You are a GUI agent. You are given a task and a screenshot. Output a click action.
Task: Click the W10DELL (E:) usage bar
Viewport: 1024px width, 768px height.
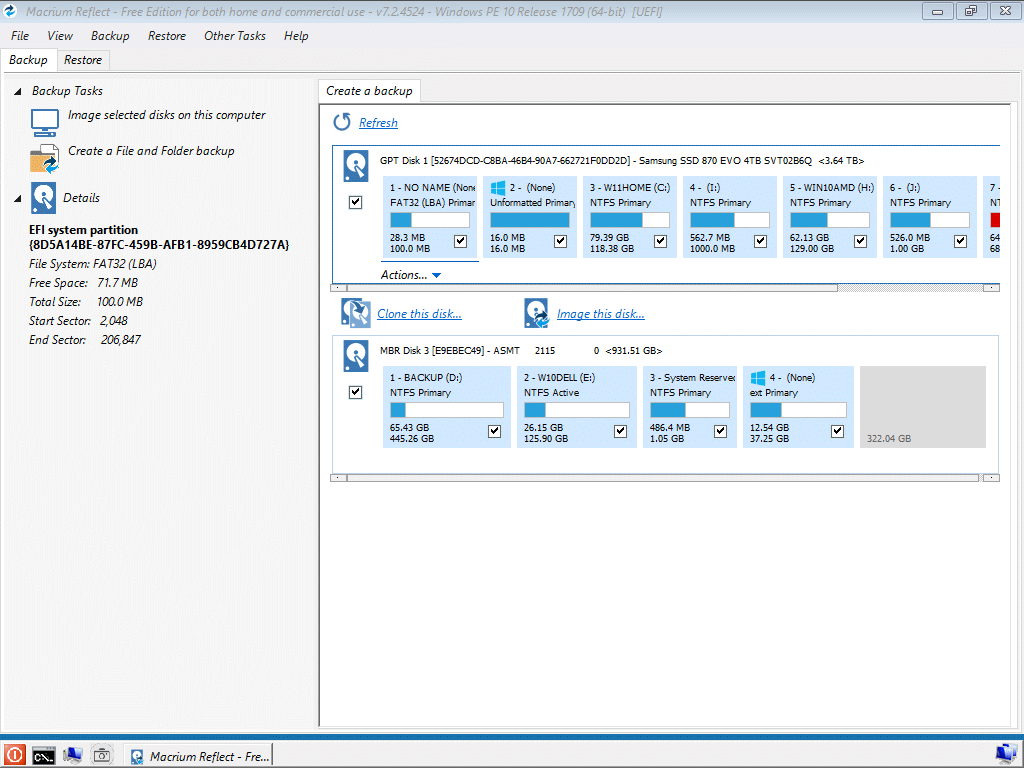[x=577, y=410]
